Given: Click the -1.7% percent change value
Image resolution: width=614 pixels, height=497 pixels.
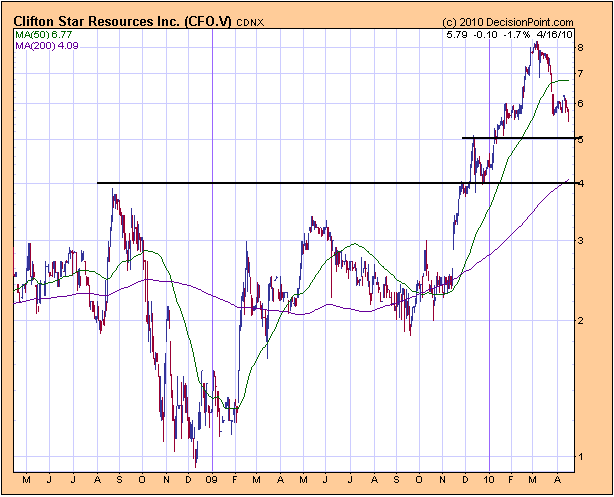Looking at the screenshot, I should (x=520, y=35).
